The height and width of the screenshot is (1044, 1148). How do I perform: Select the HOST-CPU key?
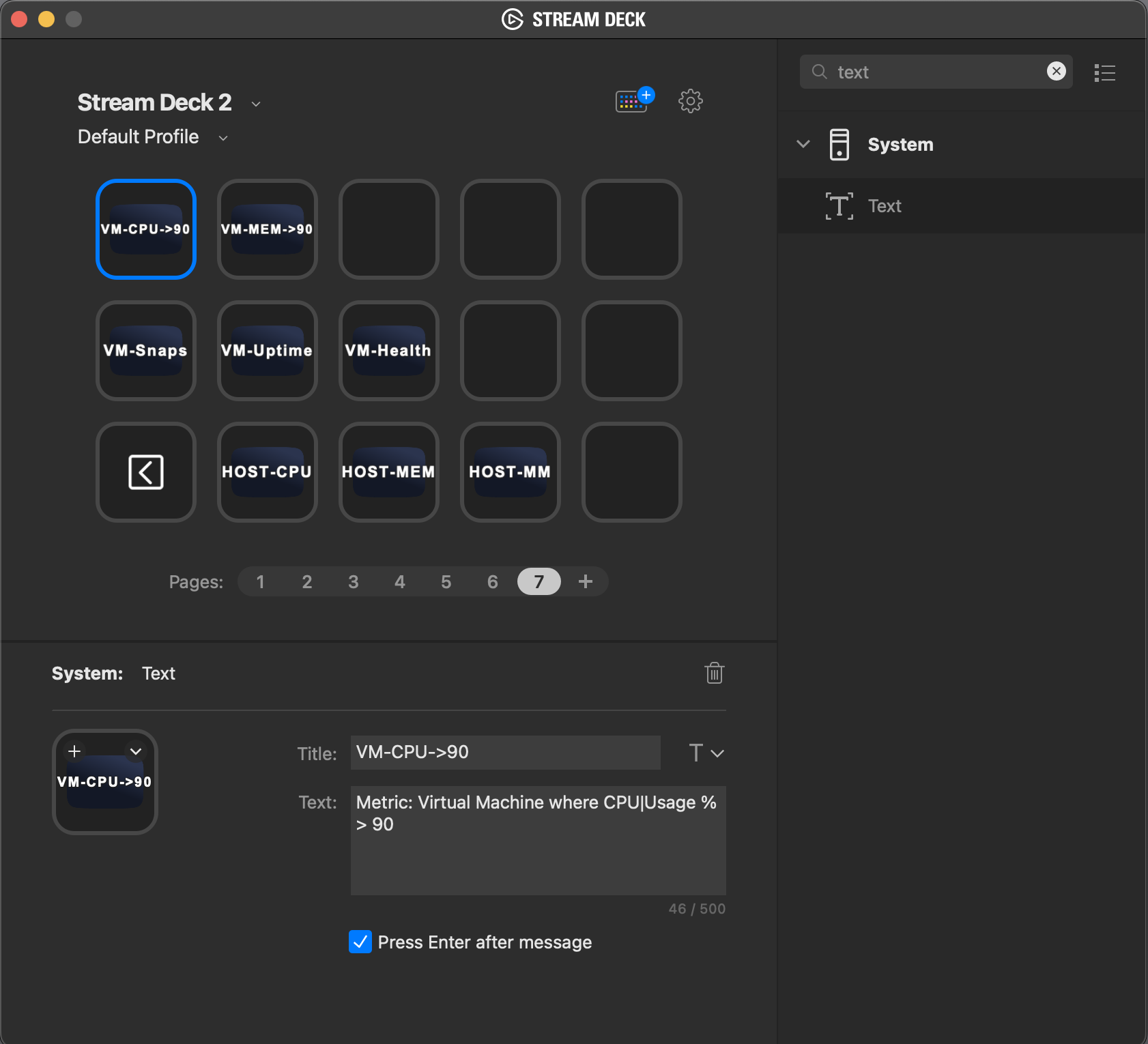(268, 472)
